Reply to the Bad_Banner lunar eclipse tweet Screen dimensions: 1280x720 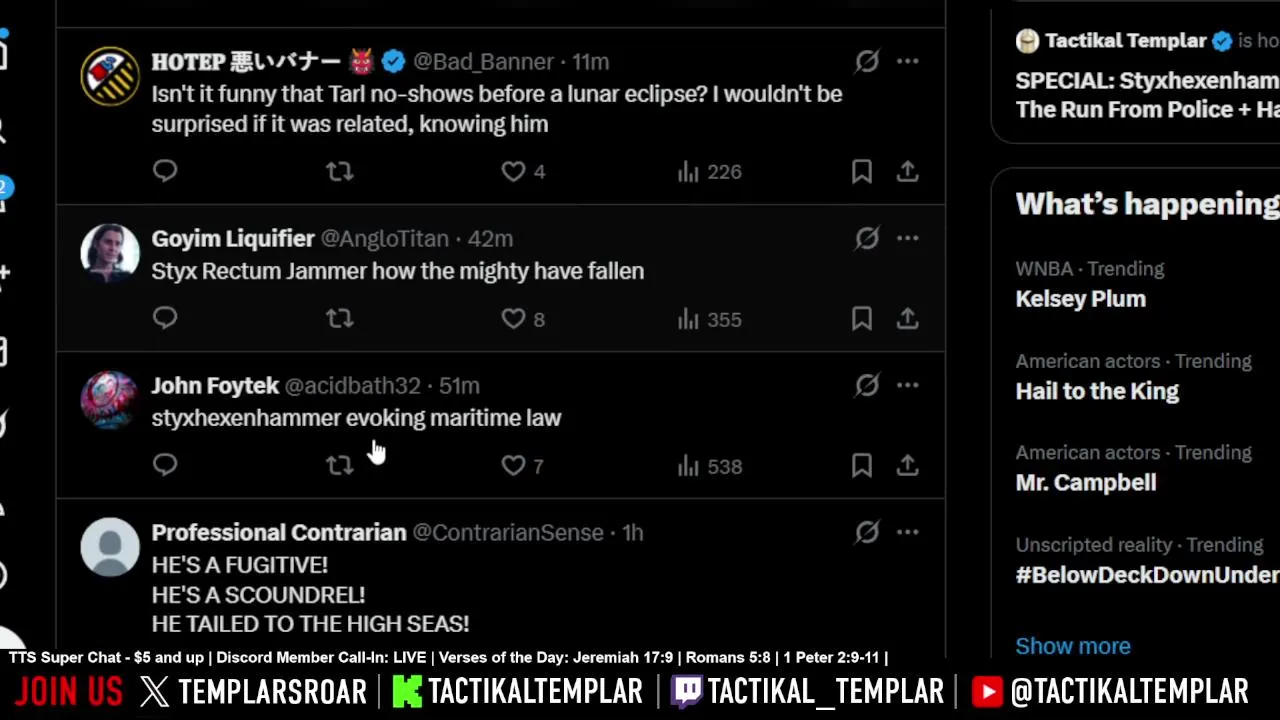pos(165,172)
